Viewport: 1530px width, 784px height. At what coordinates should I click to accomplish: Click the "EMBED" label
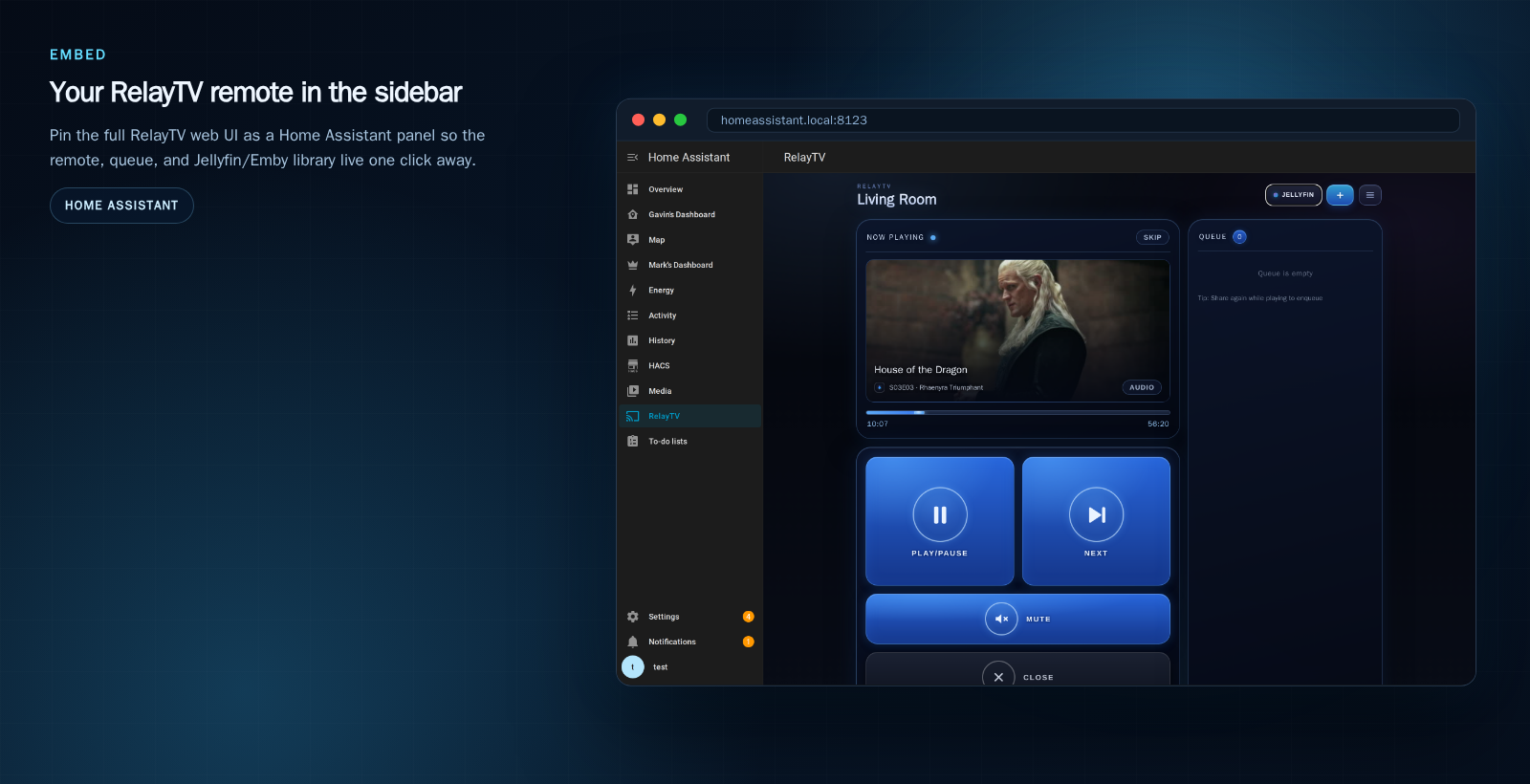pyautogui.click(x=77, y=54)
